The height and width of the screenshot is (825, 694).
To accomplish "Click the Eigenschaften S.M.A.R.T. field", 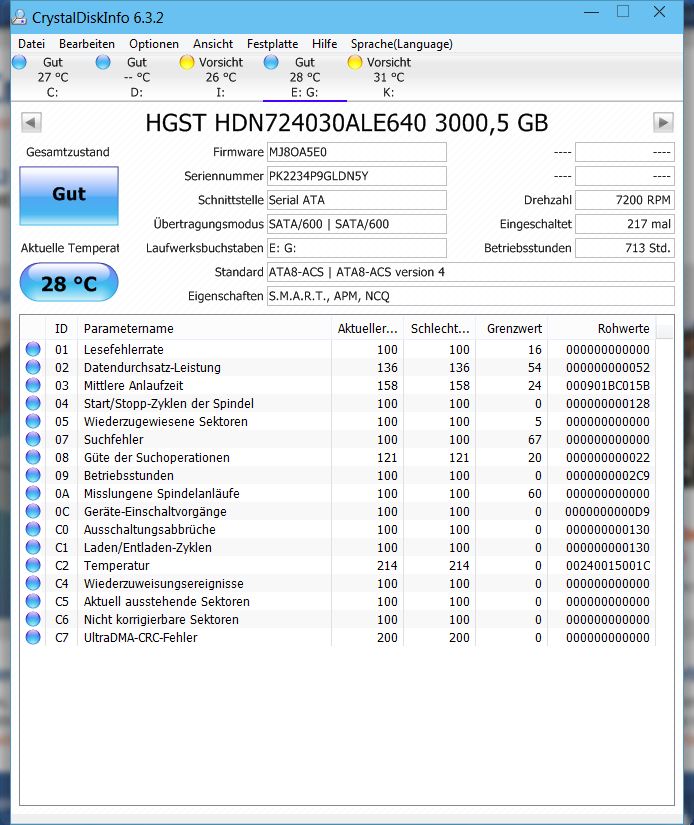I will point(470,296).
